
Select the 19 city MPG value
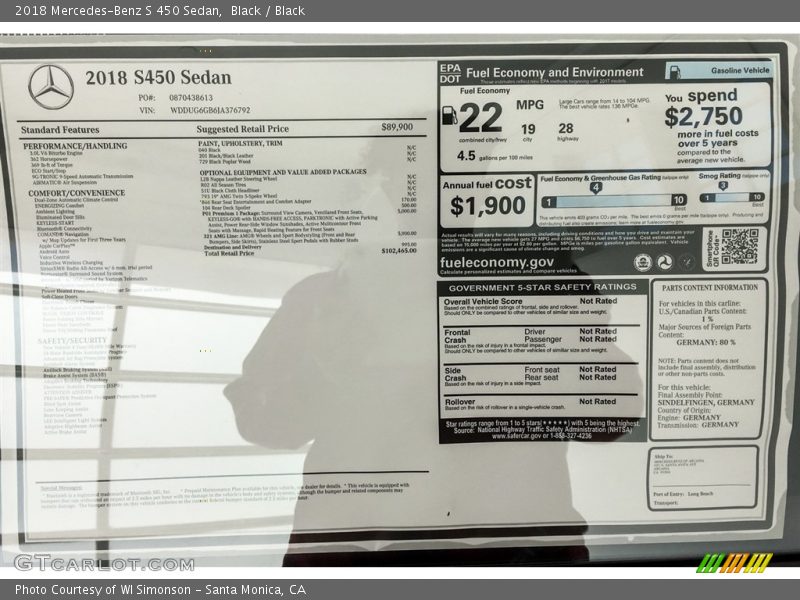click(528, 129)
